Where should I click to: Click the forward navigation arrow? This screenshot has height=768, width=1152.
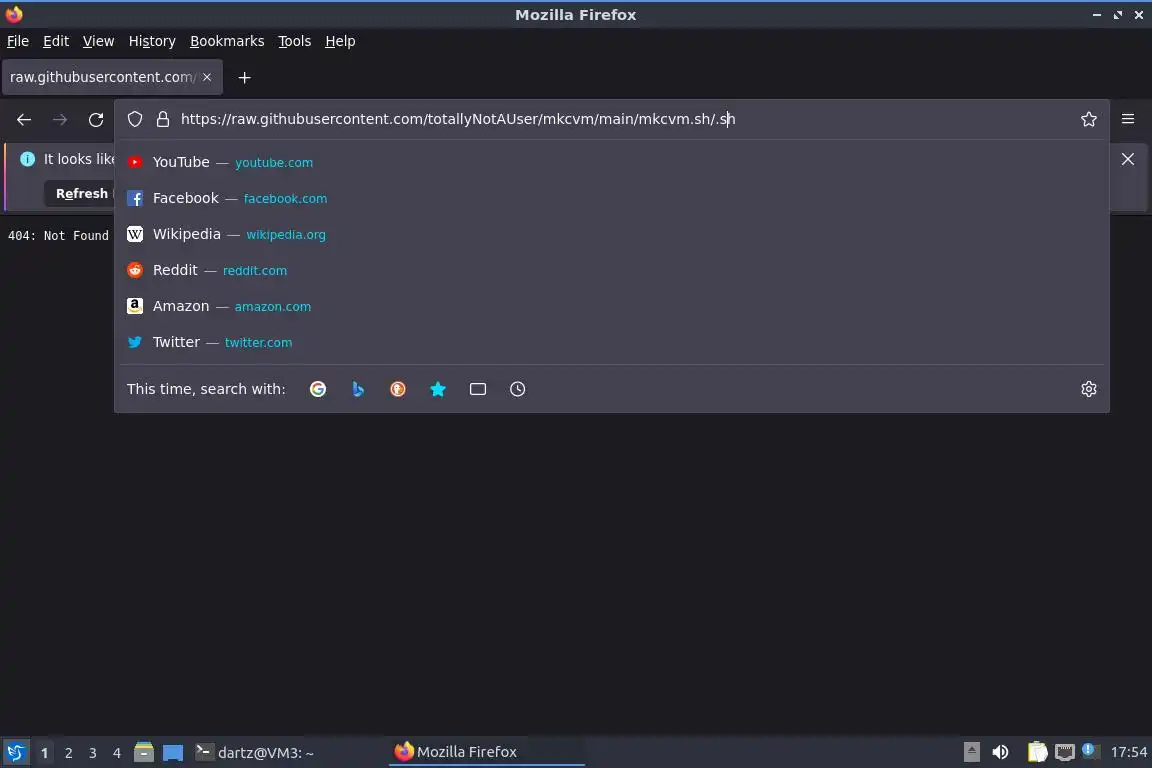pyautogui.click(x=60, y=120)
